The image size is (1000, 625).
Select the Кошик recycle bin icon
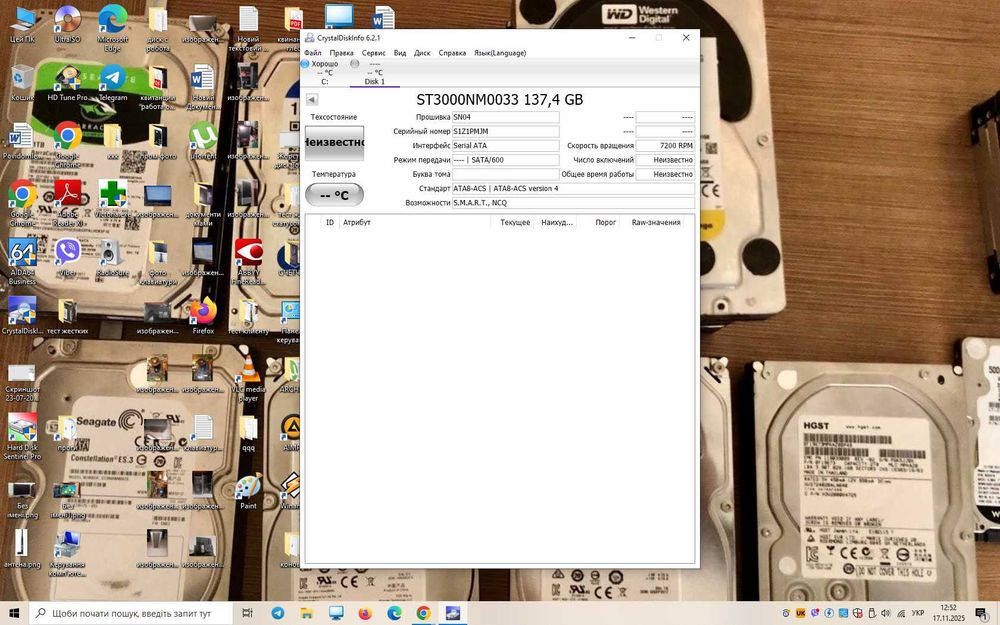22,84
